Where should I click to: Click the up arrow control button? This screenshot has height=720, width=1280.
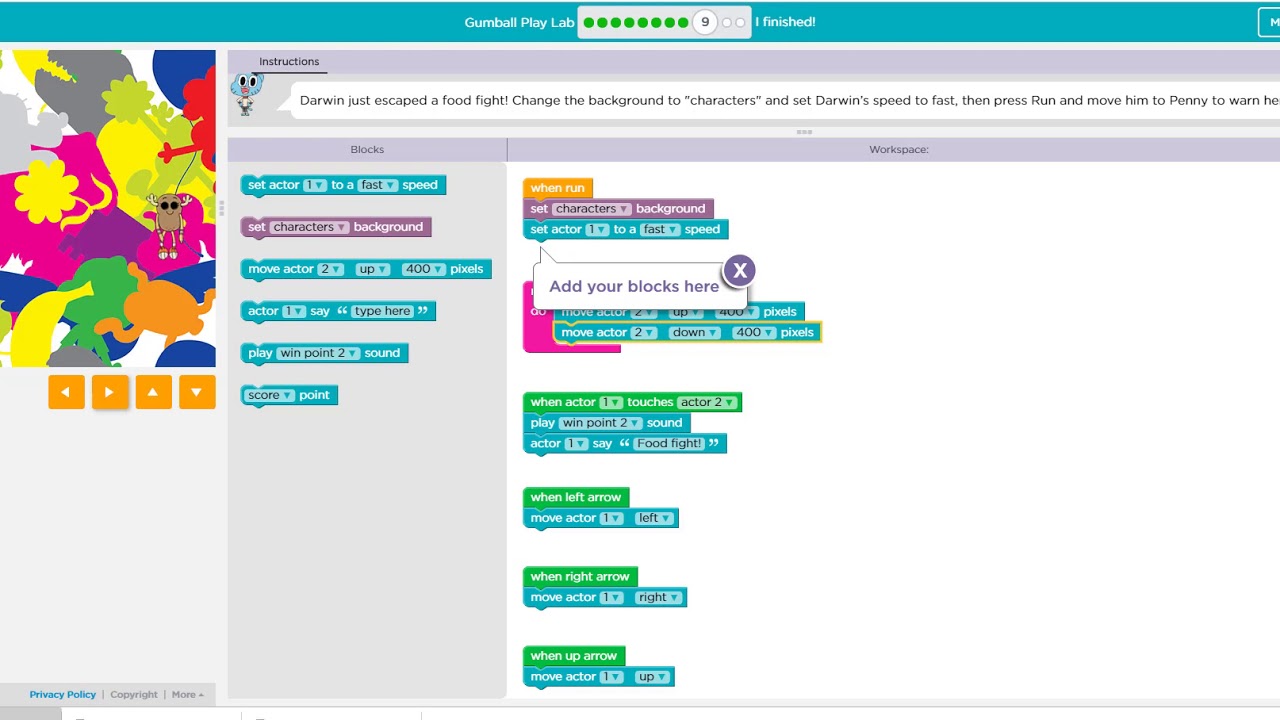(x=153, y=392)
